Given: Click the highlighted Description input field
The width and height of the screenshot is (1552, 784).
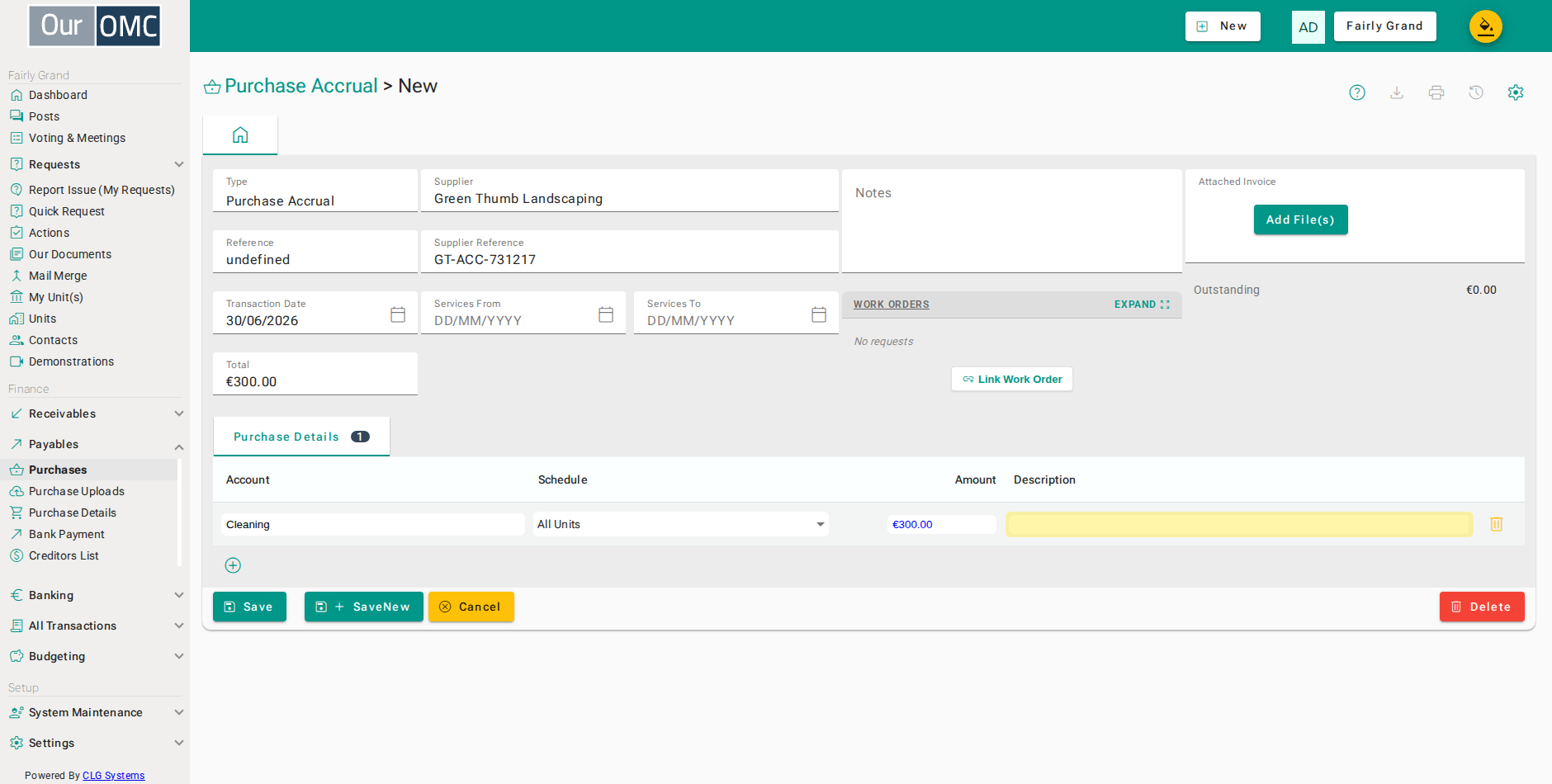Looking at the screenshot, I should click(x=1239, y=524).
